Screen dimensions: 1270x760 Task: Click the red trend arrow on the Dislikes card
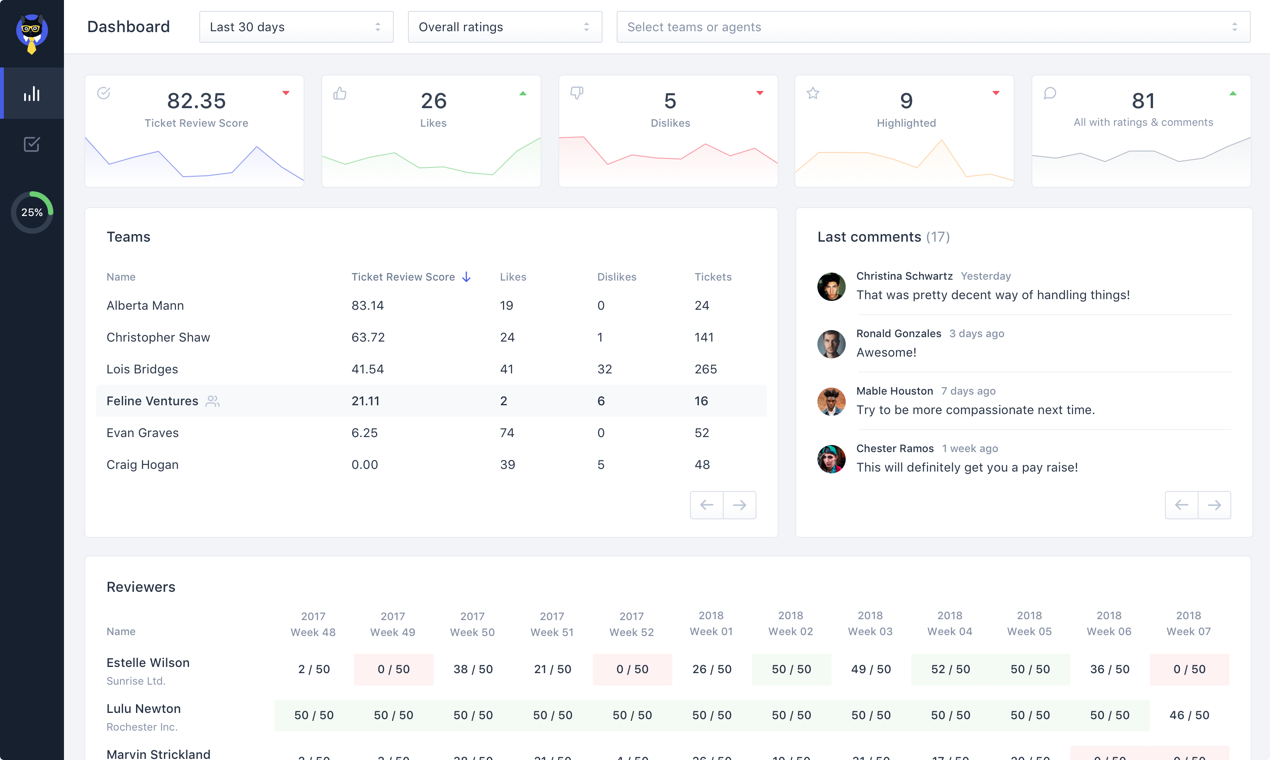click(x=759, y=93)
